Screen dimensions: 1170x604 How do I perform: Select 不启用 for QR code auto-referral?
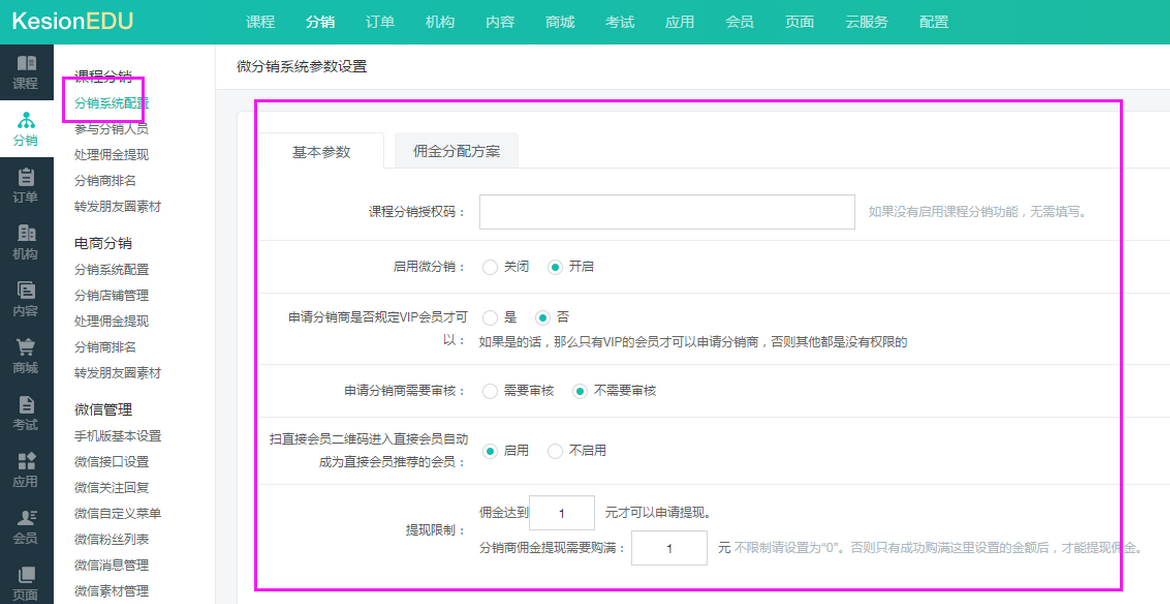point(555,451)
